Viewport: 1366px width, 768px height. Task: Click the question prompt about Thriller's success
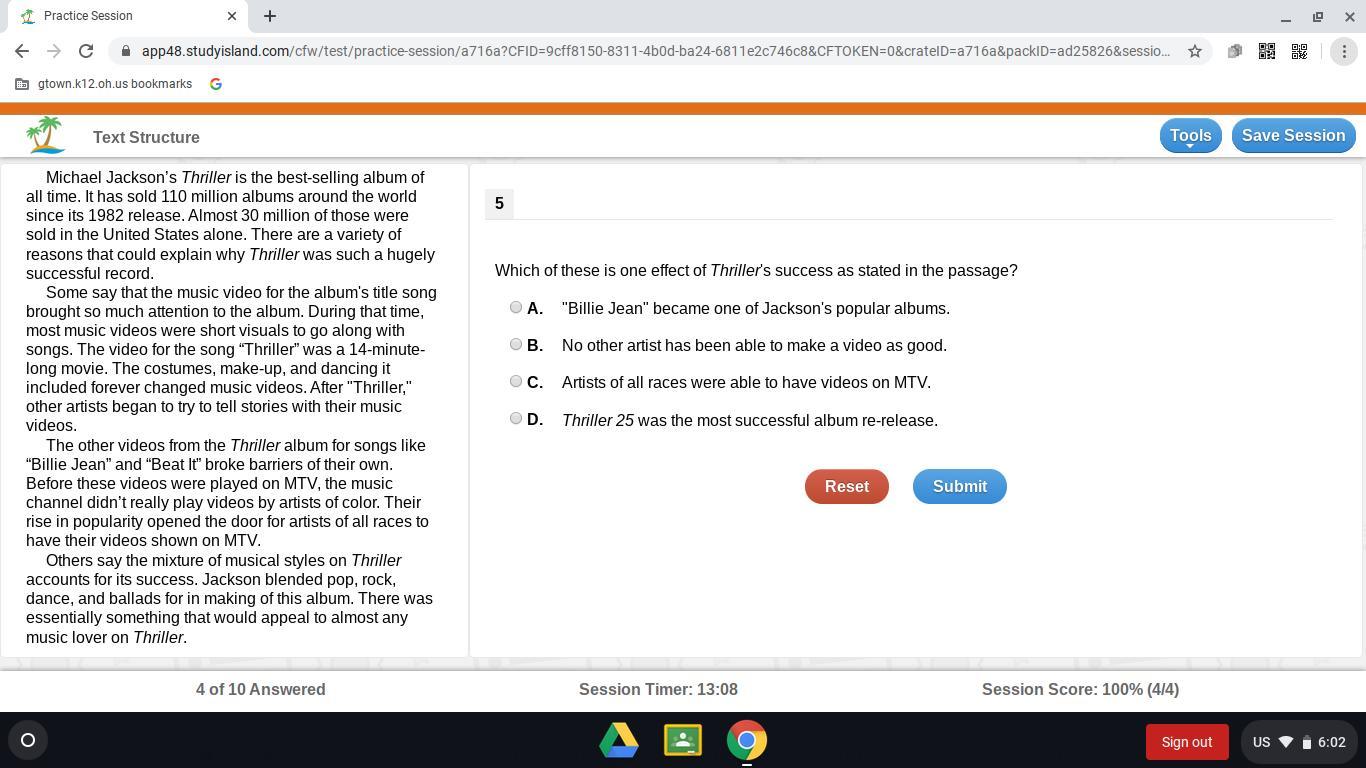click(x=756, y=271)
